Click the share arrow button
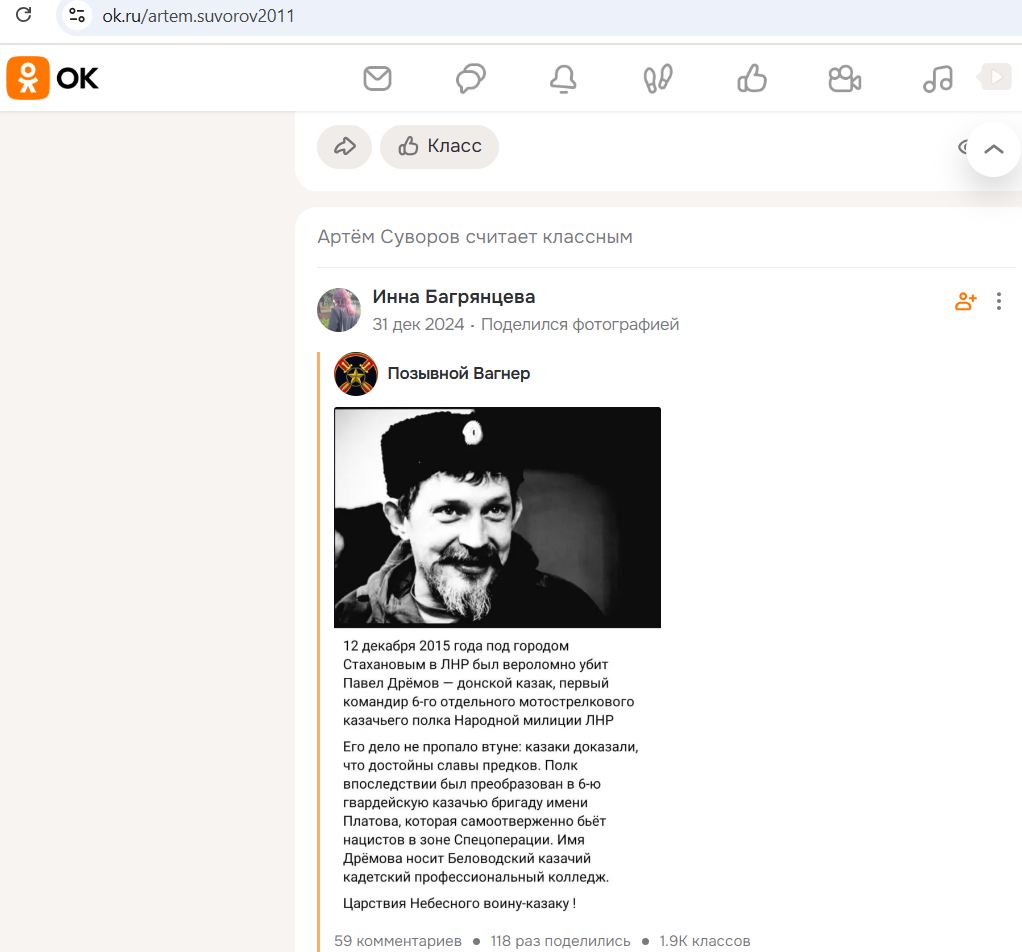Screen dimensions: 1022x952 344,147
